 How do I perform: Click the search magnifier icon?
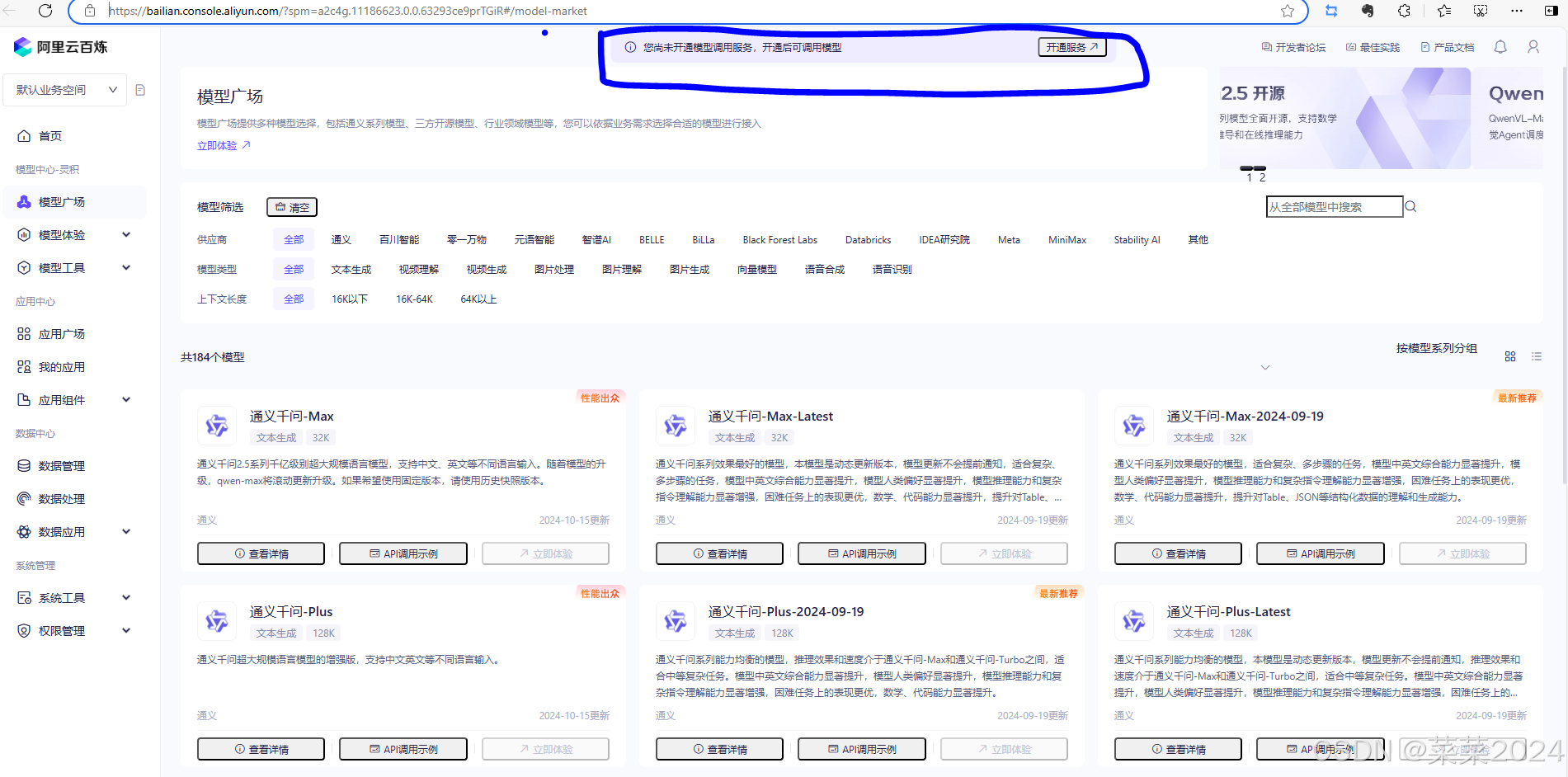tap(1410, 206)
